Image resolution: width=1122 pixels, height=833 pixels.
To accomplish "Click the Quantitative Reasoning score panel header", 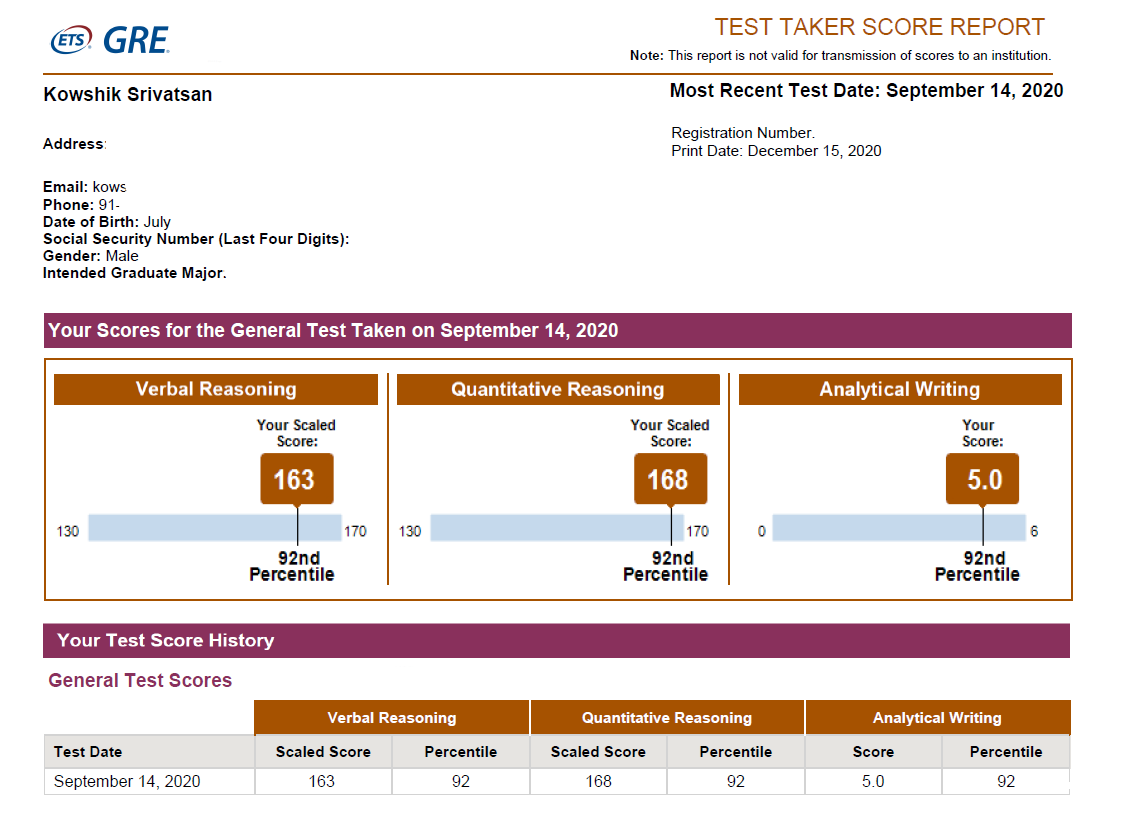I will tap(558, 389).
